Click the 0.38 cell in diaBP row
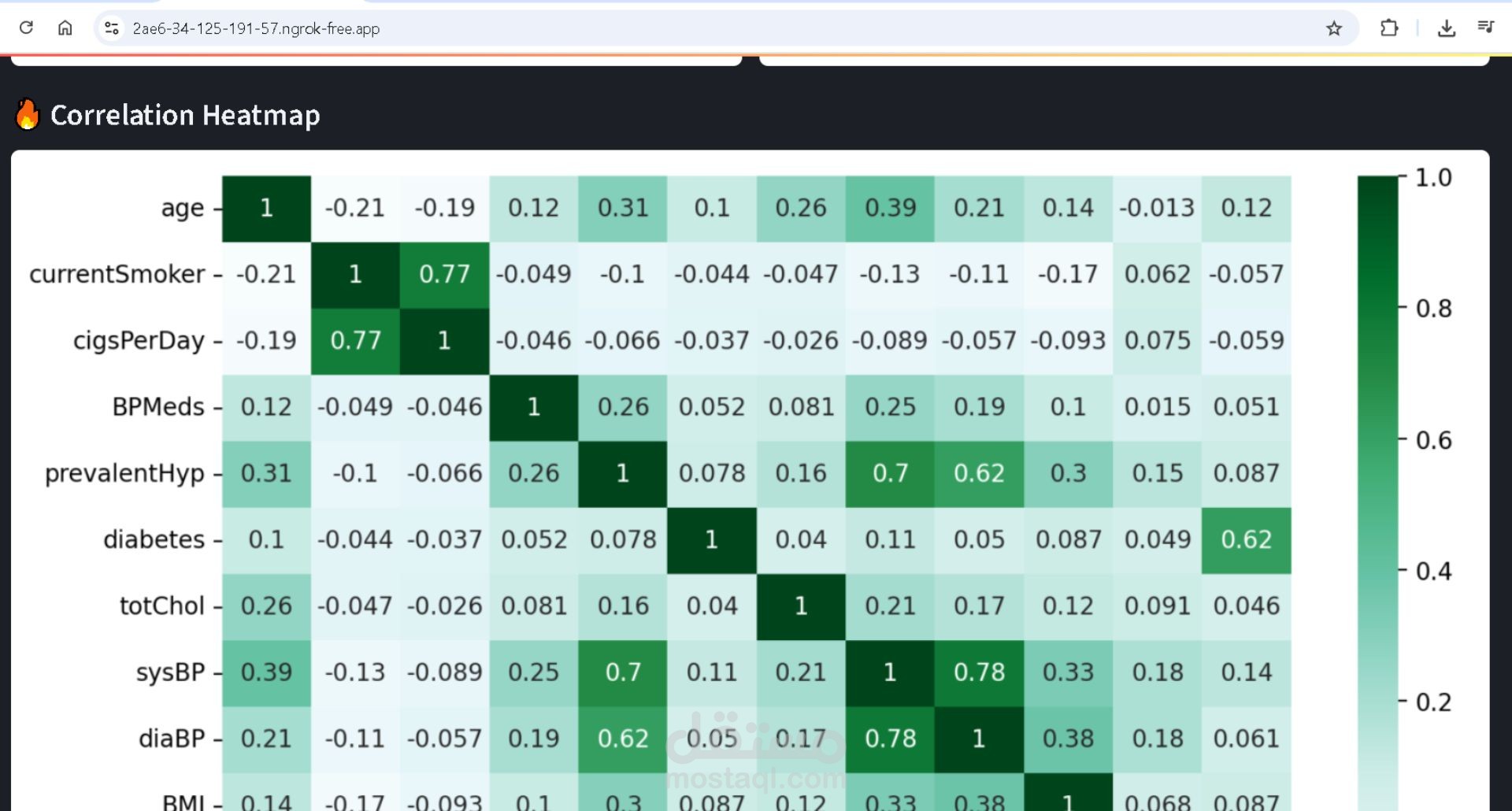The image size is (1512, 811). tap(1068, 739)
